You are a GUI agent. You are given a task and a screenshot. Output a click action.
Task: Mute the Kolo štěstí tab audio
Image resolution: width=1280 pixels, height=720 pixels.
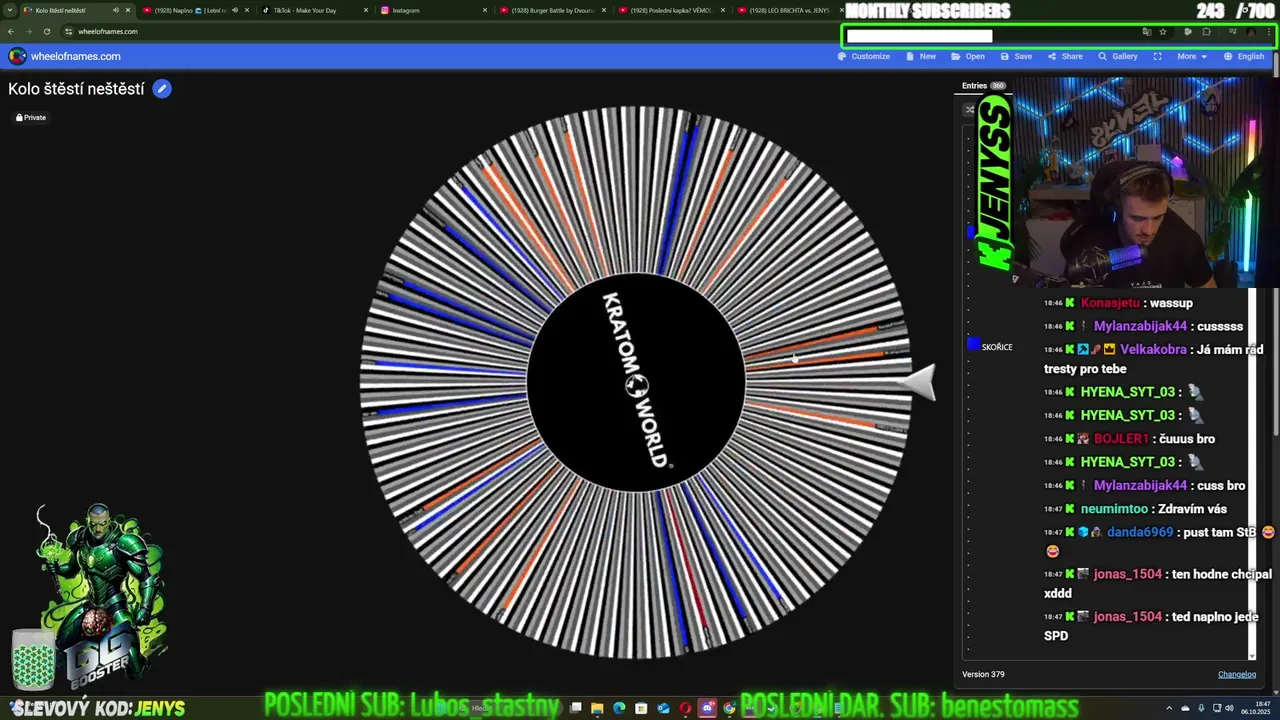[x=116, y=10]
